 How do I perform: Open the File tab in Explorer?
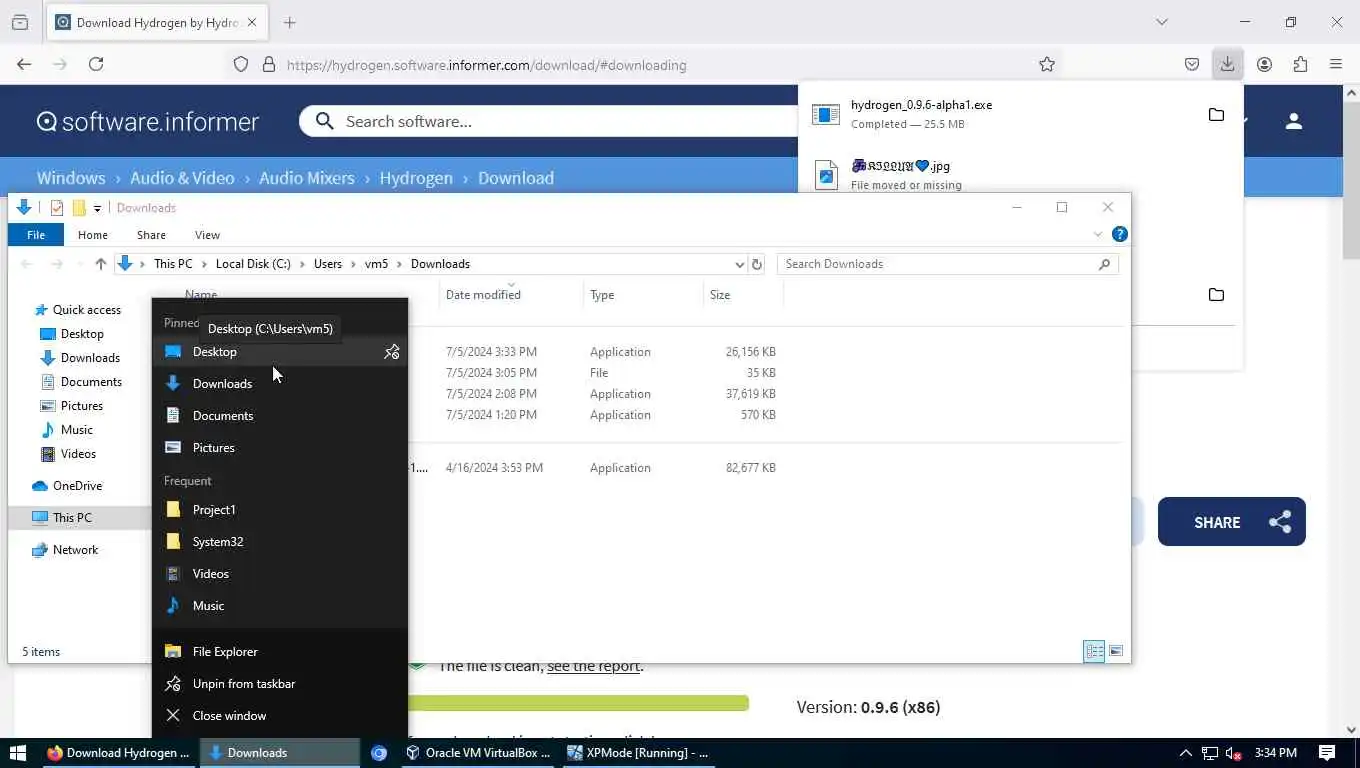click(x=36, y=235)
